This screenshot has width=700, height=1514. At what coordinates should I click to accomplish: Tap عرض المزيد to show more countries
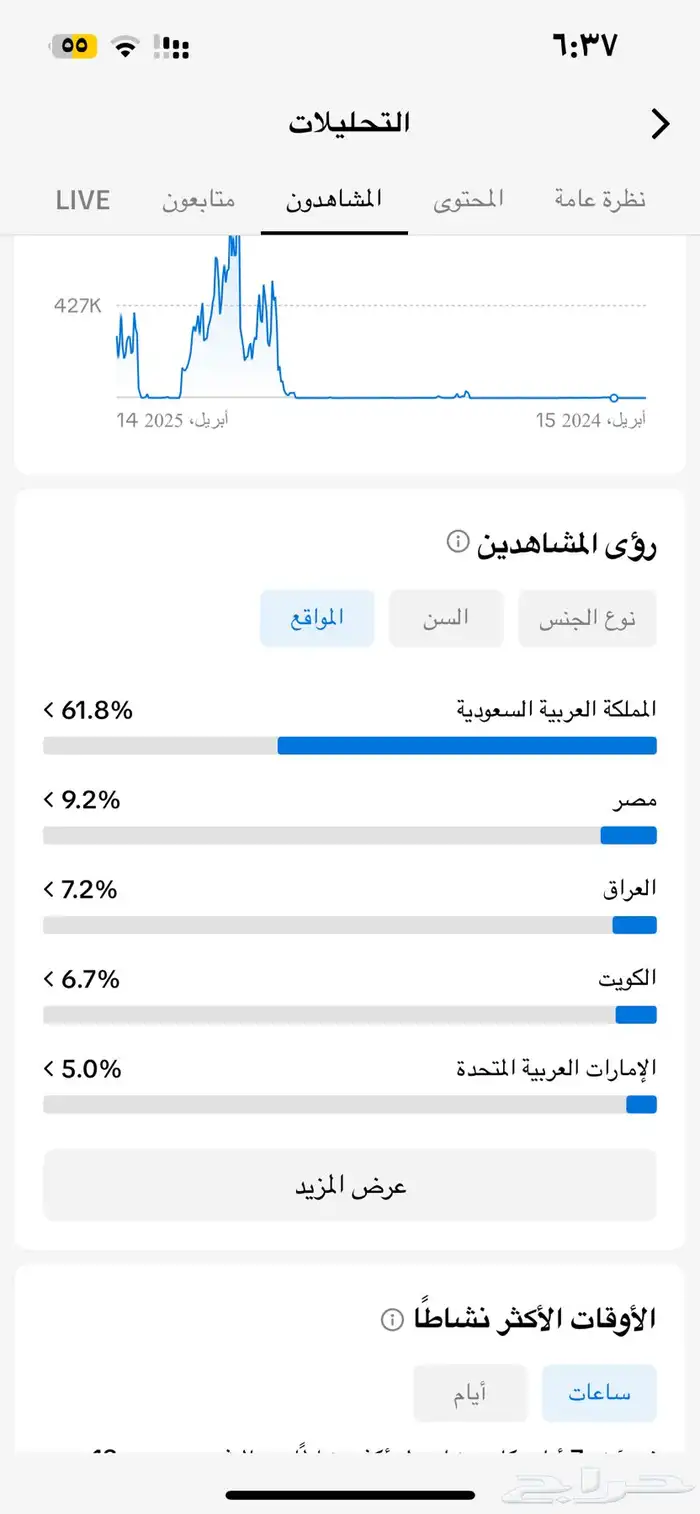tap(348, 1185)
